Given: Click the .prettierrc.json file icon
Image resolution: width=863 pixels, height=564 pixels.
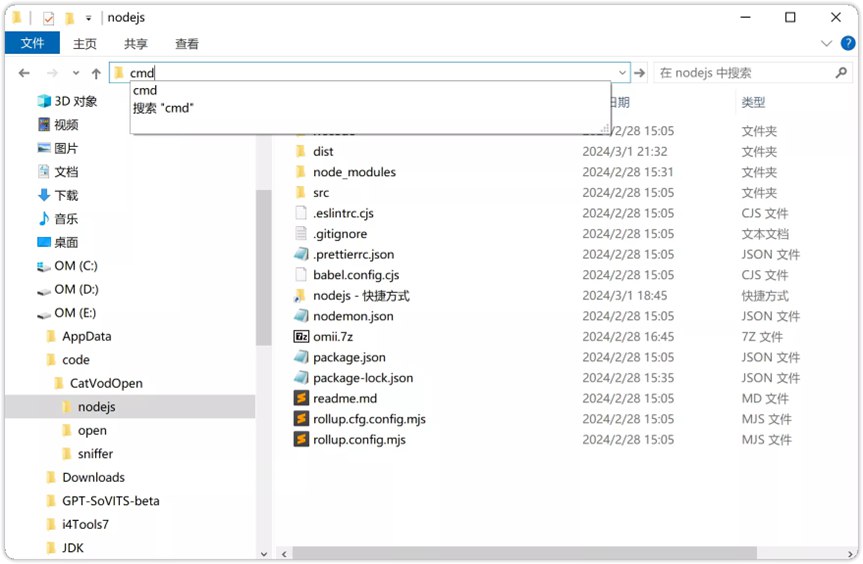Looking at the screenshot, I should [301, 254].
